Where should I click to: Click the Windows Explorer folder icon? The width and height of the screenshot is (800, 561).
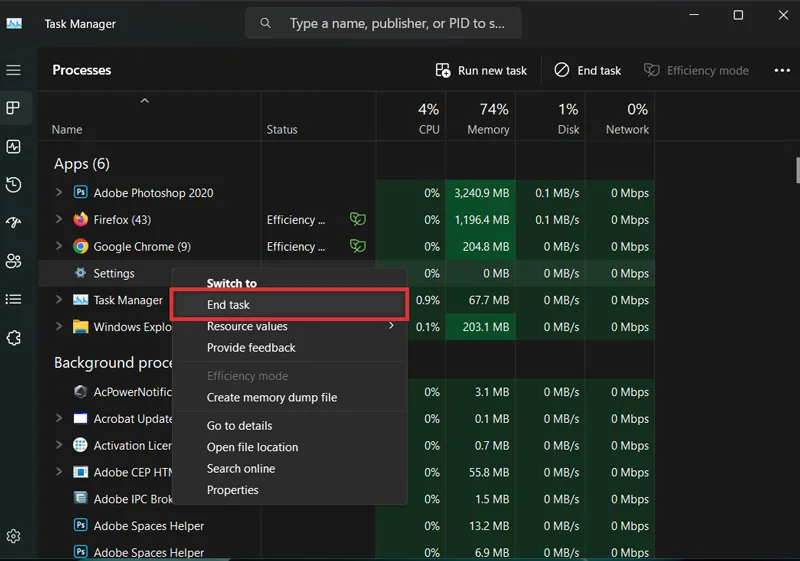pyautogui.click(x=80, y=326)
